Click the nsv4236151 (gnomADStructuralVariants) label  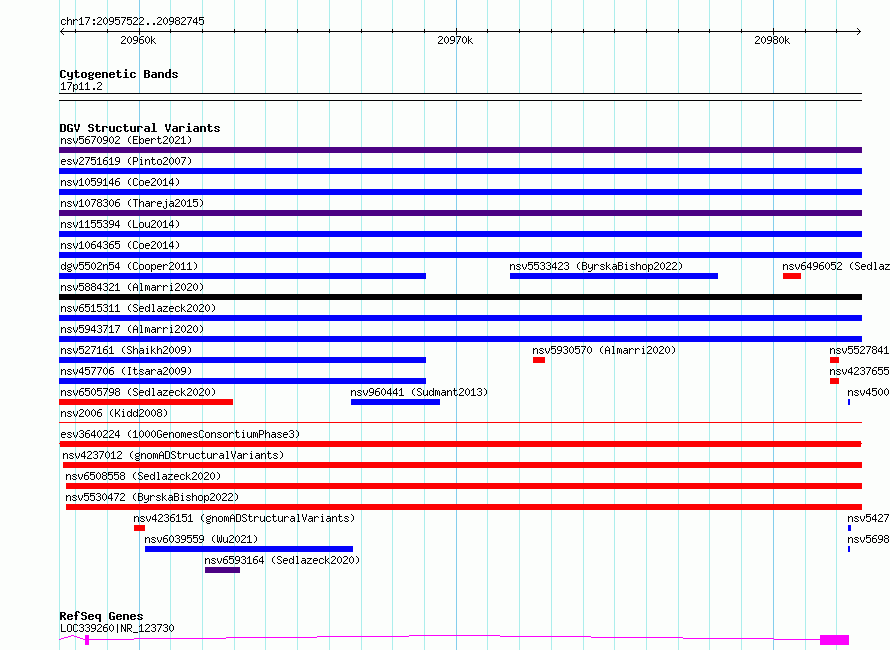244,518
